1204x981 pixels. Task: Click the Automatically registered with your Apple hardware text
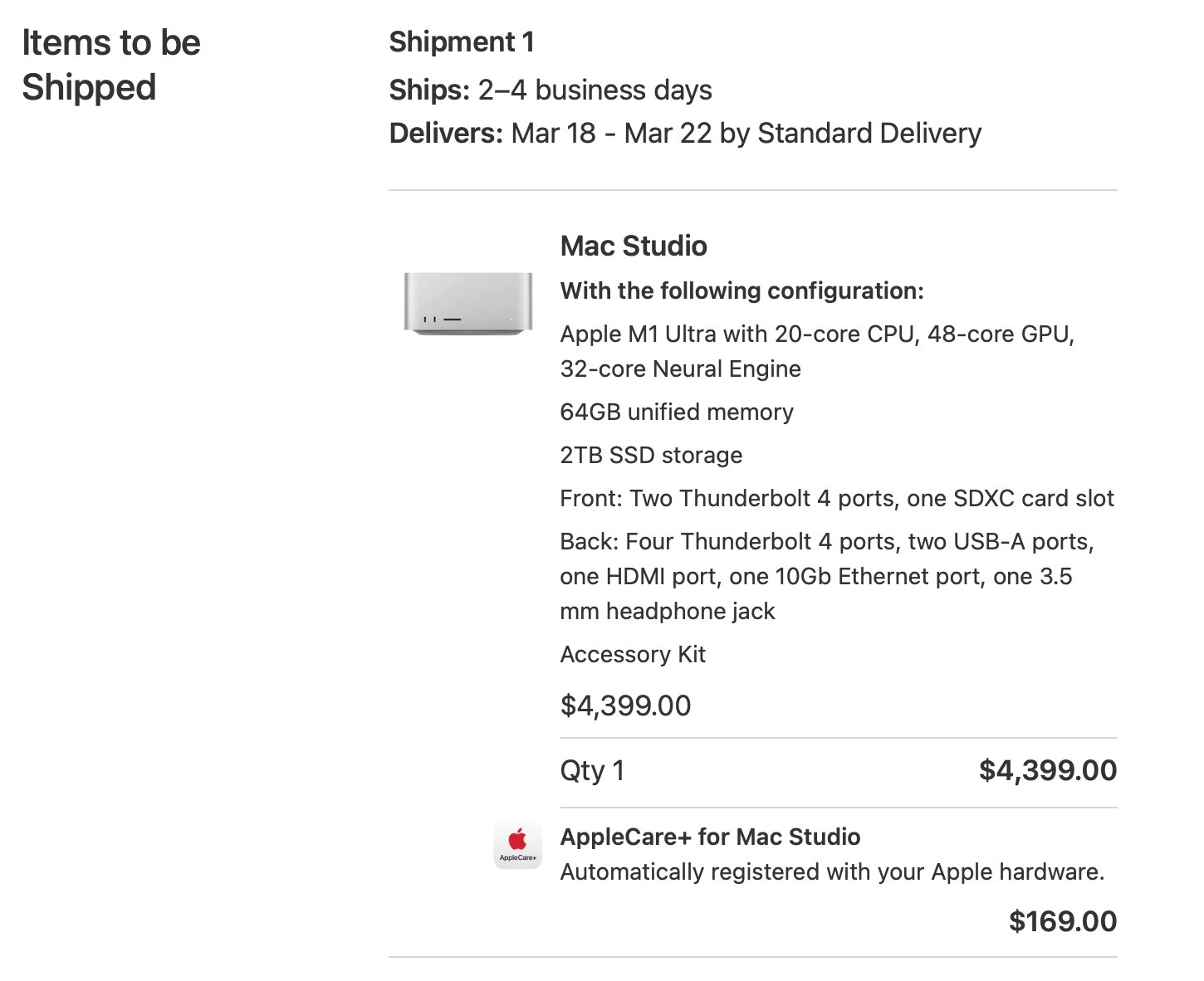pyautogui.click(x=832, y=871)
